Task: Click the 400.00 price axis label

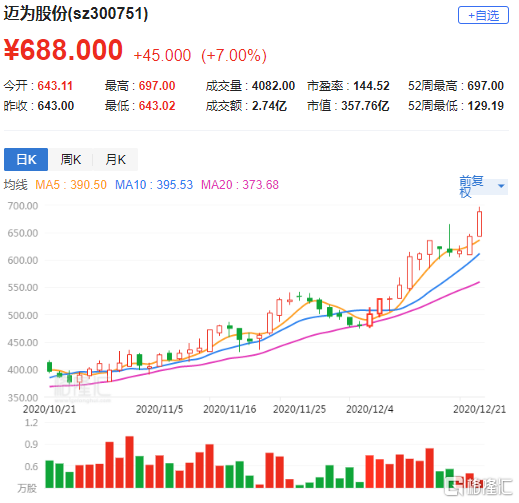Action: pyautogui.click(x=23, y=370)
